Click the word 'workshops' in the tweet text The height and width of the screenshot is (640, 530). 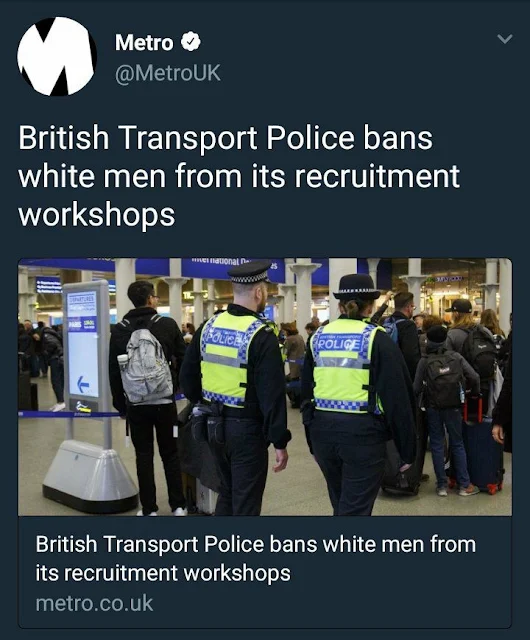[x=97, y=215]
